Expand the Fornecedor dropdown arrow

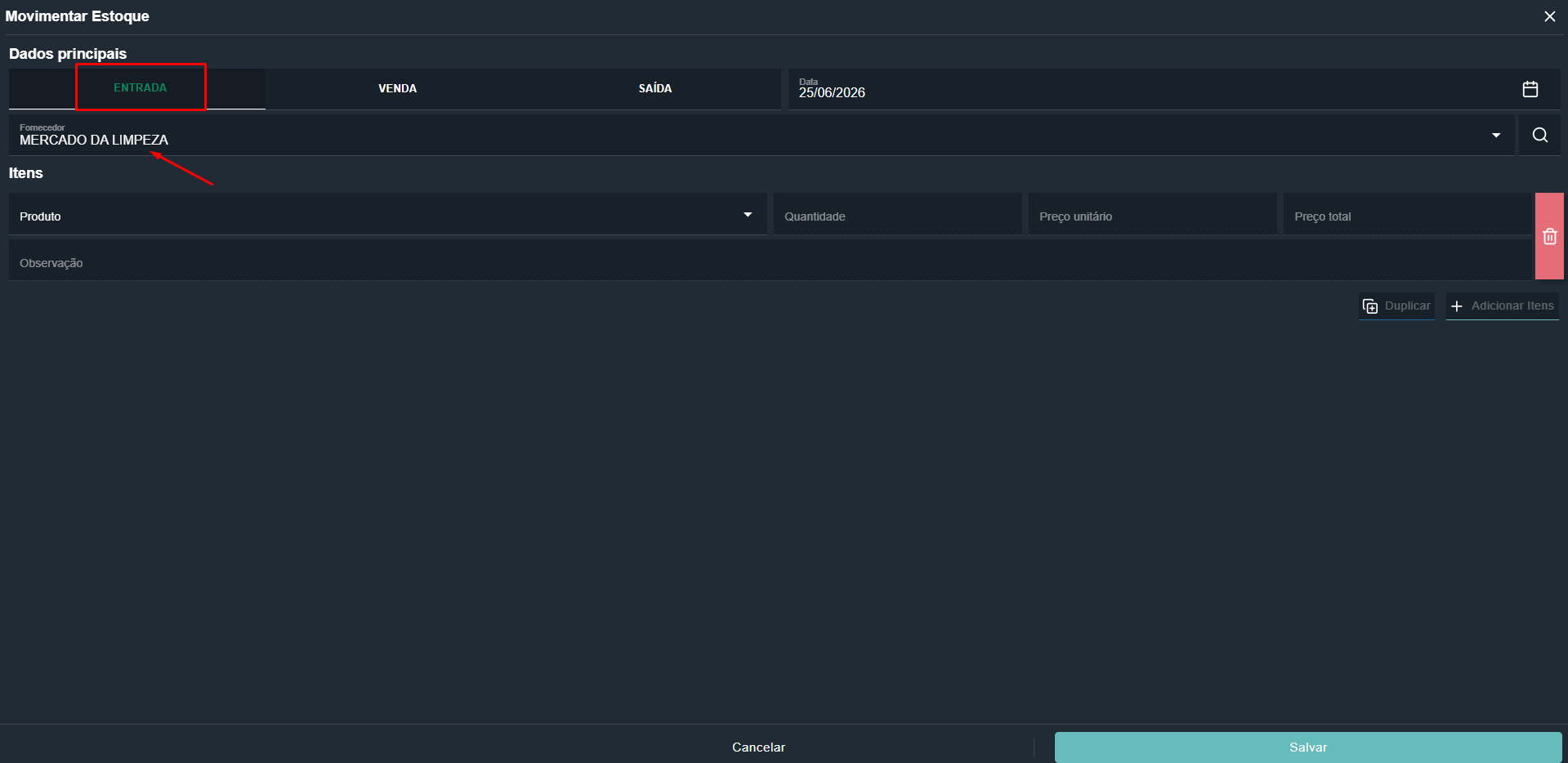tap(1496, 136)
